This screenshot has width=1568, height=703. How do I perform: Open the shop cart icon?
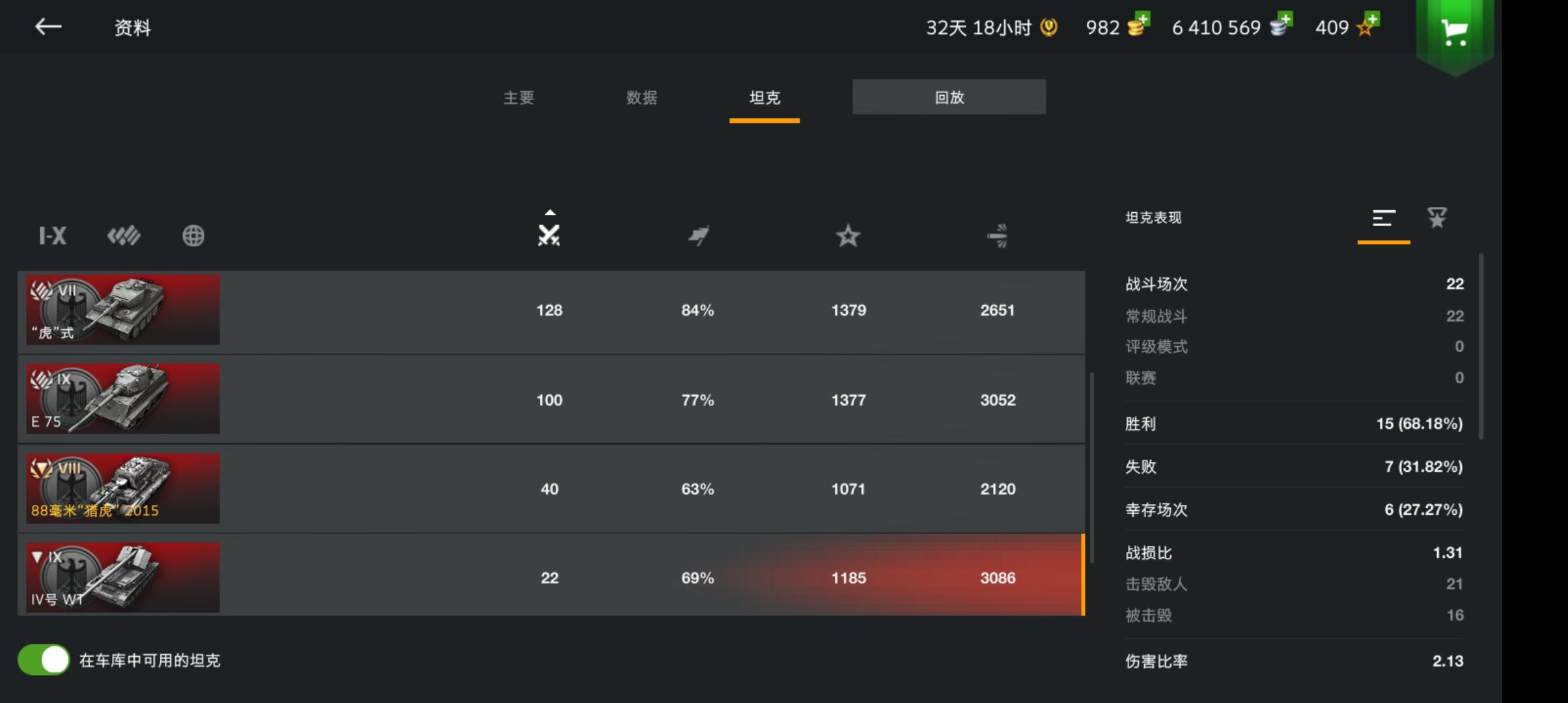(1454, 32)
